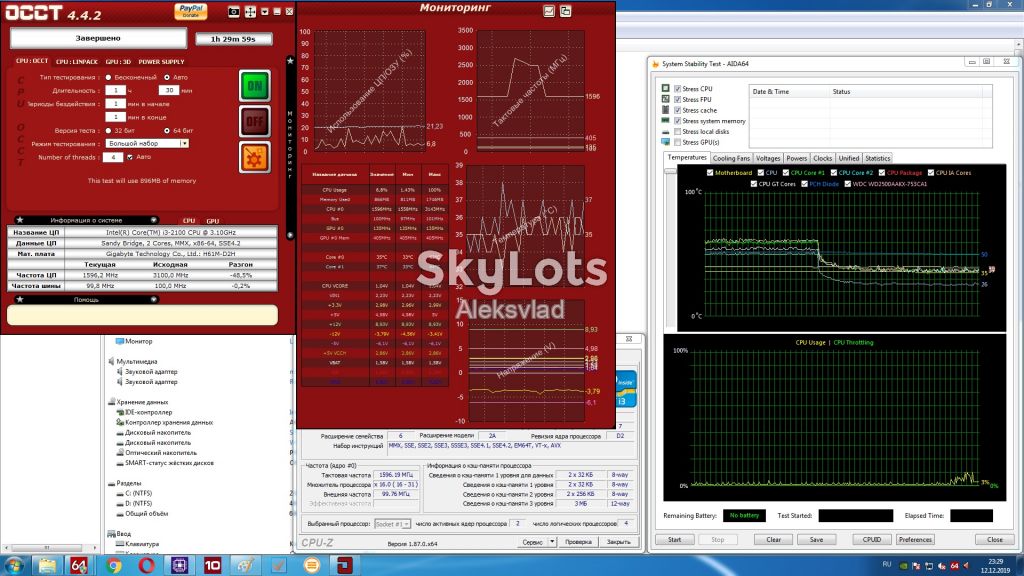Select the Бесконечный test type radio button

(x=108, y=77)
